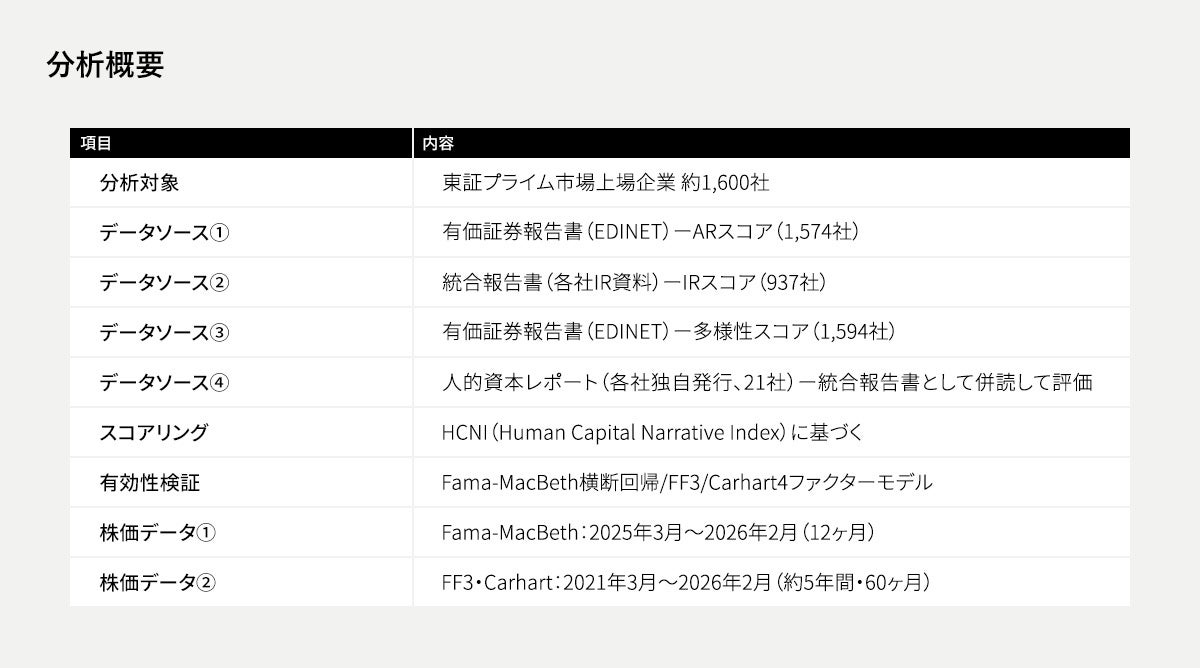Screen dimensions: 1200x668
Task: Click the 東証プライム市場上場企業 約1,600社 cell
Action: pyautogui.click(x=605, y=183)
